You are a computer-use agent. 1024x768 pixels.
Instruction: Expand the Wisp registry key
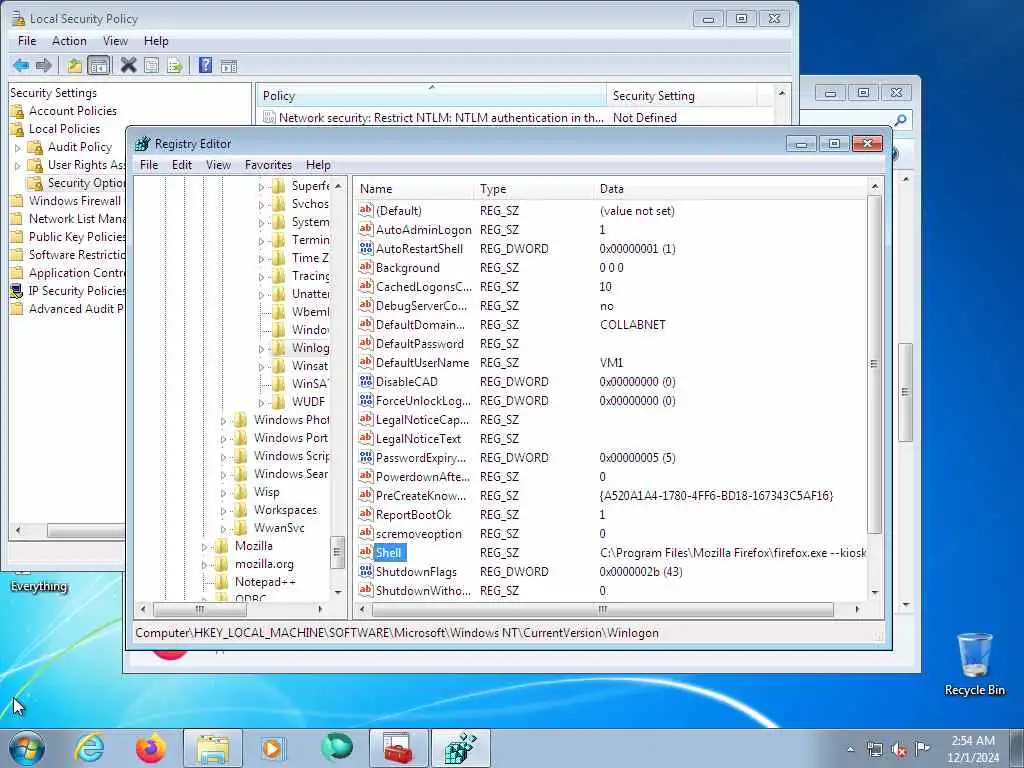[223, 493]
